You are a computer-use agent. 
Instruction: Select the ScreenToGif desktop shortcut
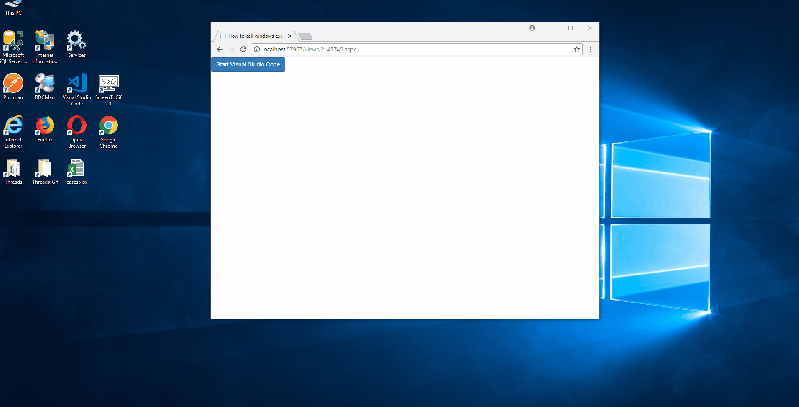point(108,90)
